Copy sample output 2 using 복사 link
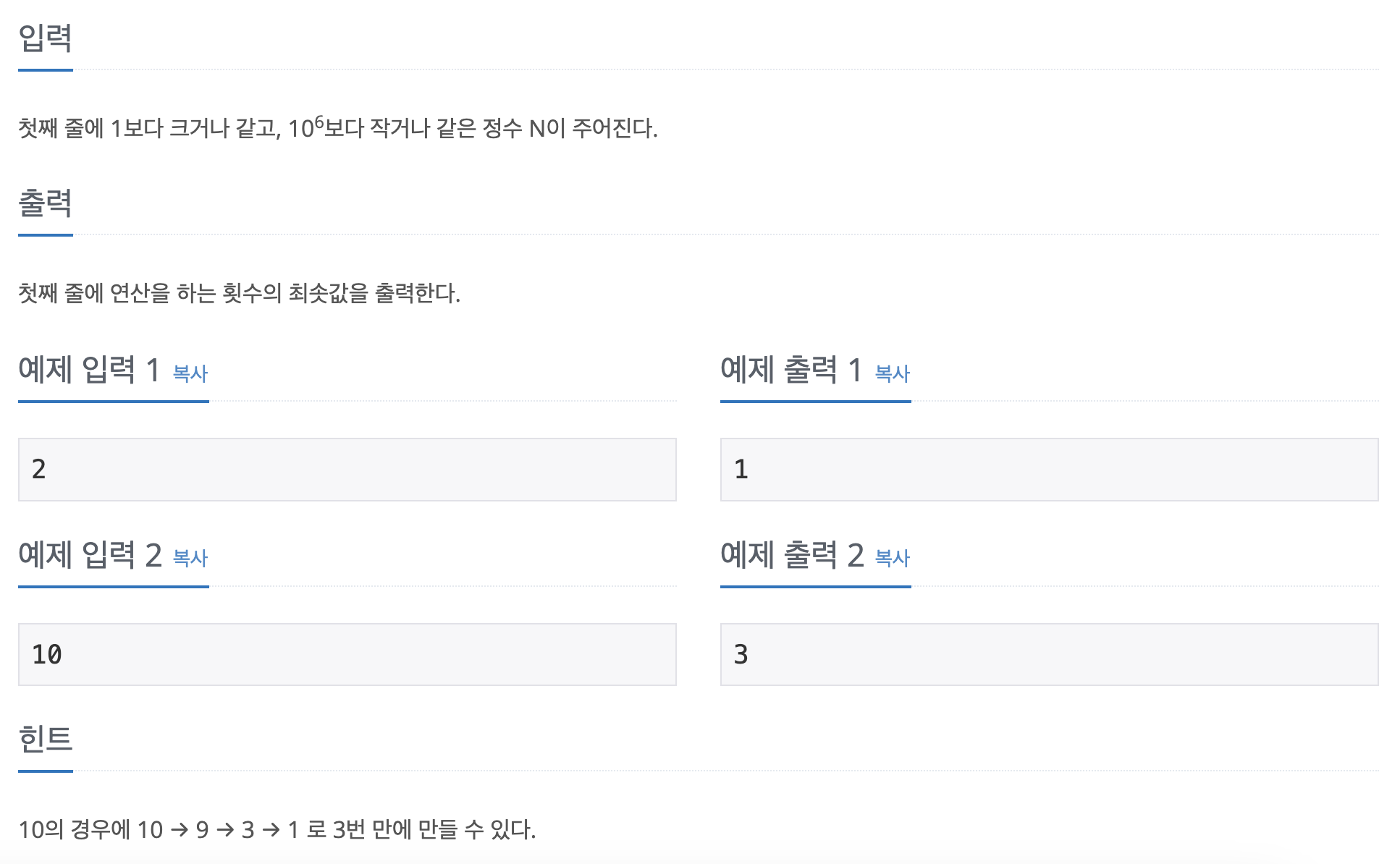Screen dimensions: 1400x864 pos(892,559)
